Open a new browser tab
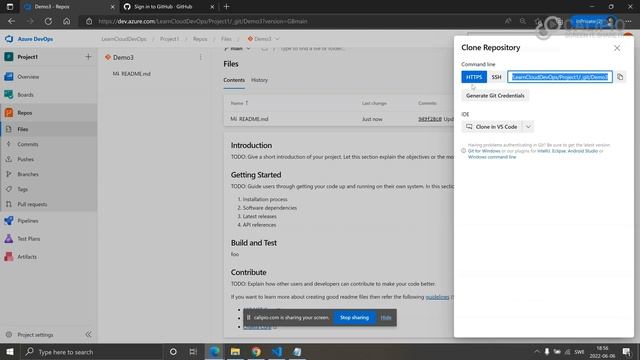 click(227, 7)
